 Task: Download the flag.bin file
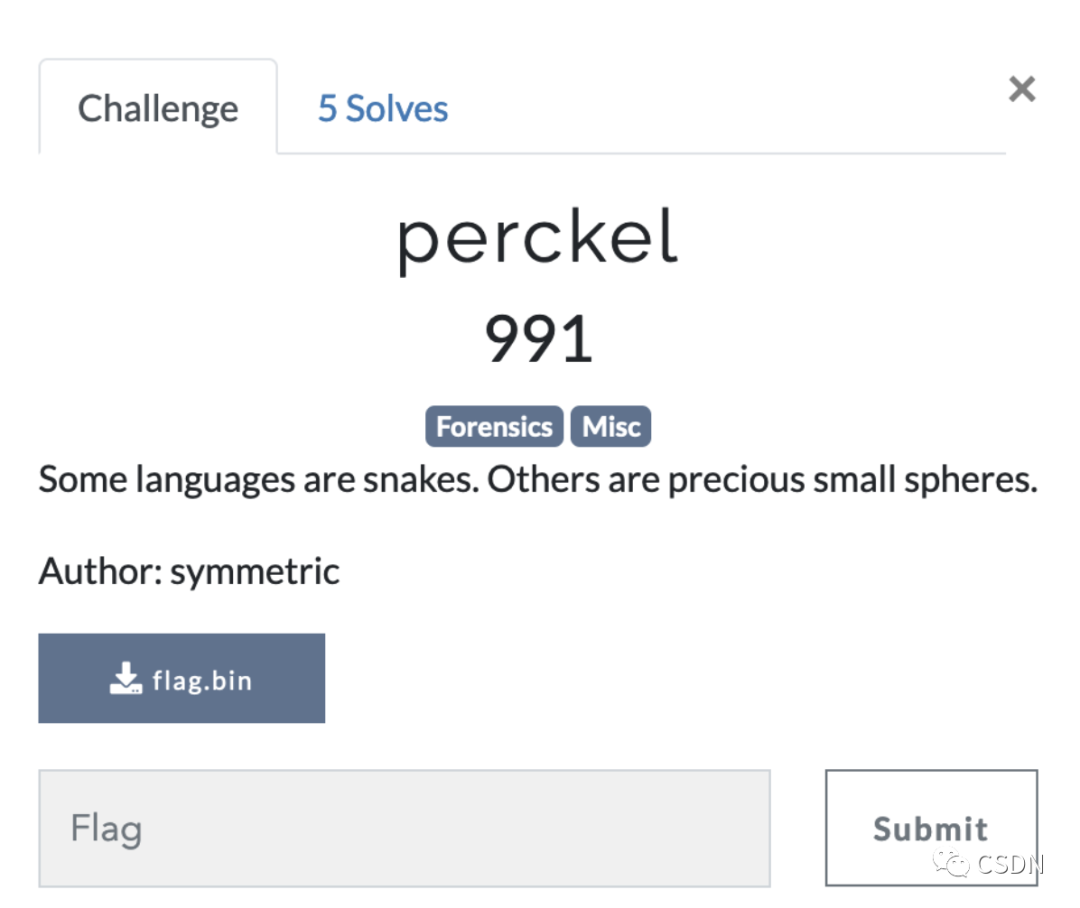182,679
